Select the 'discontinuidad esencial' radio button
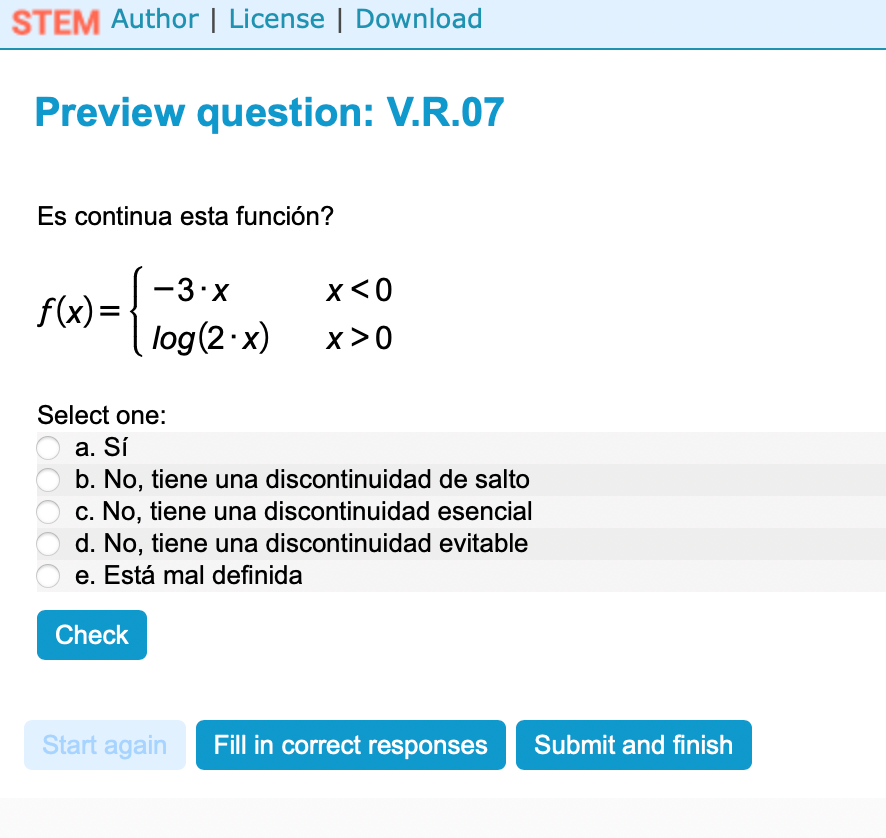The image size is (886, 838). [x=48, y=512]
